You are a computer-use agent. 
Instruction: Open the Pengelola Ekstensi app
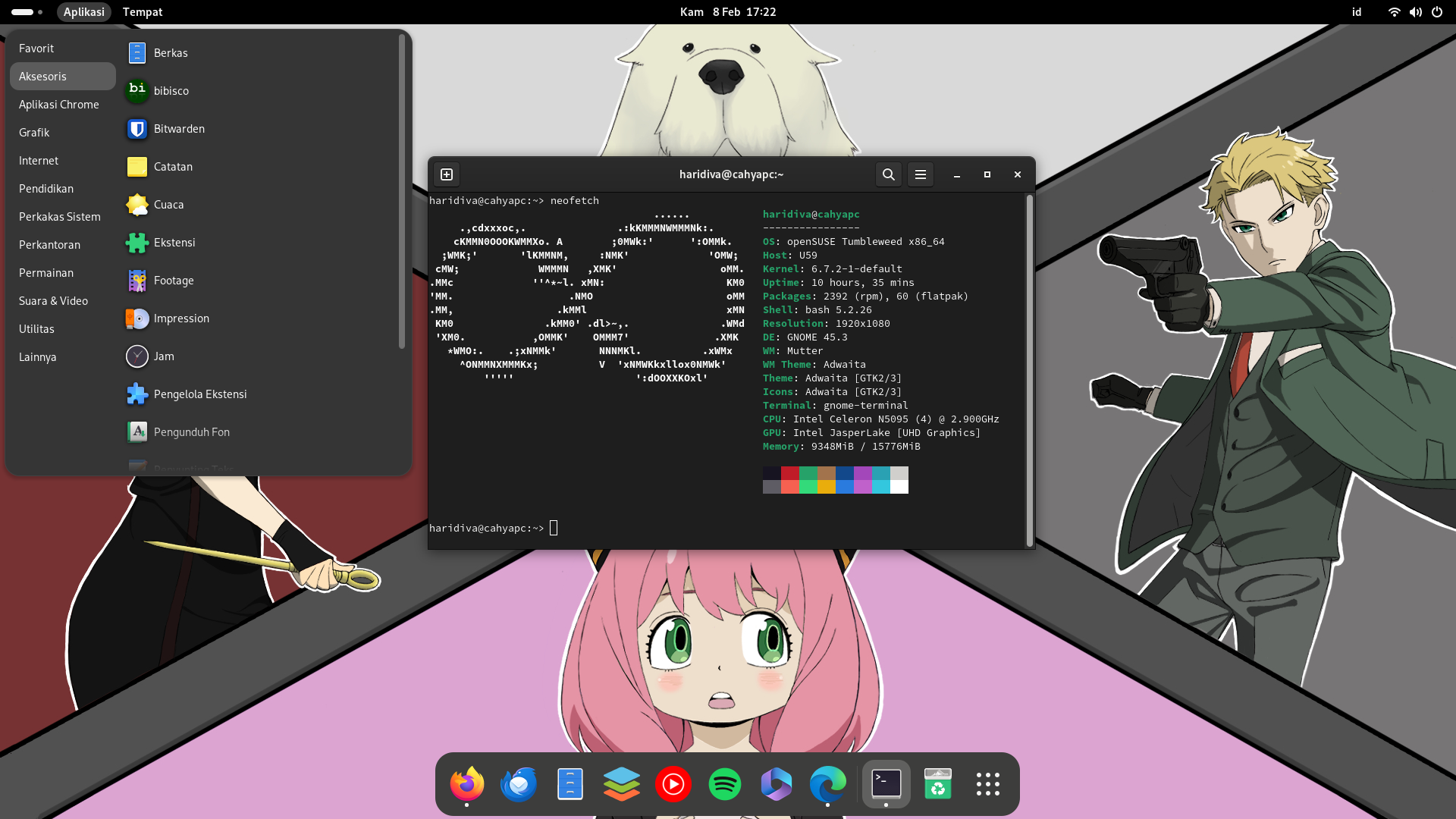coord(200,394)
